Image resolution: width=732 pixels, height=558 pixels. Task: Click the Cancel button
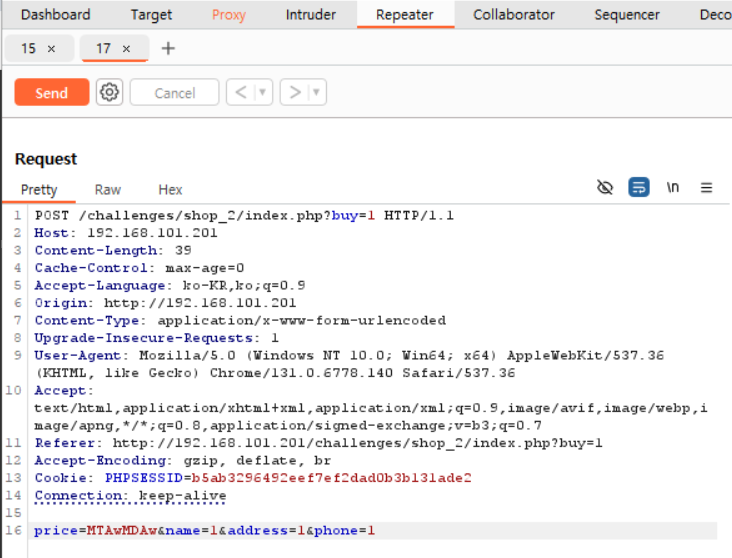(x=175, y=92)
